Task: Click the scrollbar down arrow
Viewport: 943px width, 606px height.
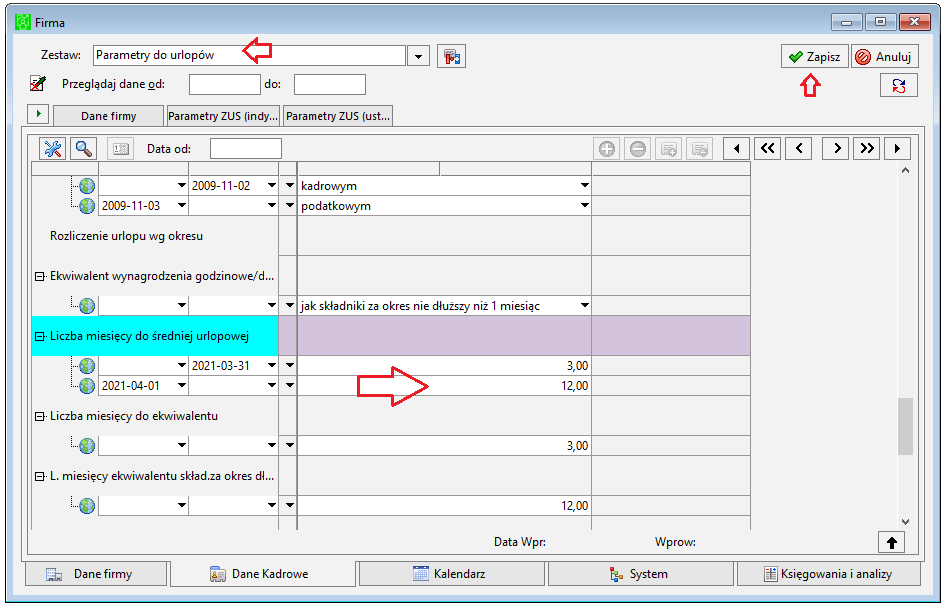Action: pos(905,522)
